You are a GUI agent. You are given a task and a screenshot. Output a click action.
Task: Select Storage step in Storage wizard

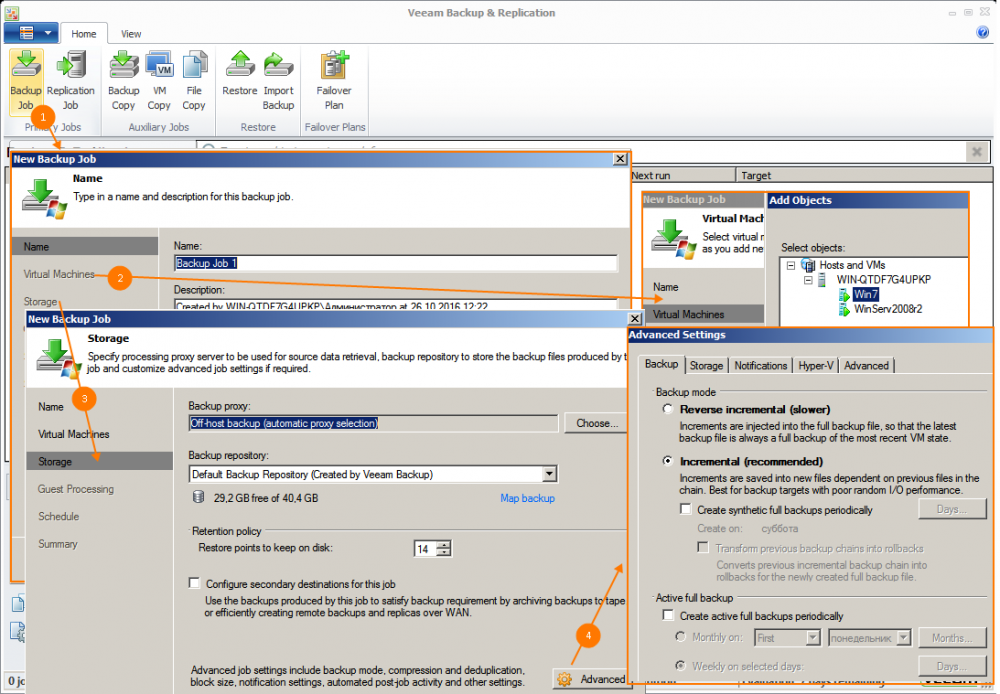tap(99, 461)
